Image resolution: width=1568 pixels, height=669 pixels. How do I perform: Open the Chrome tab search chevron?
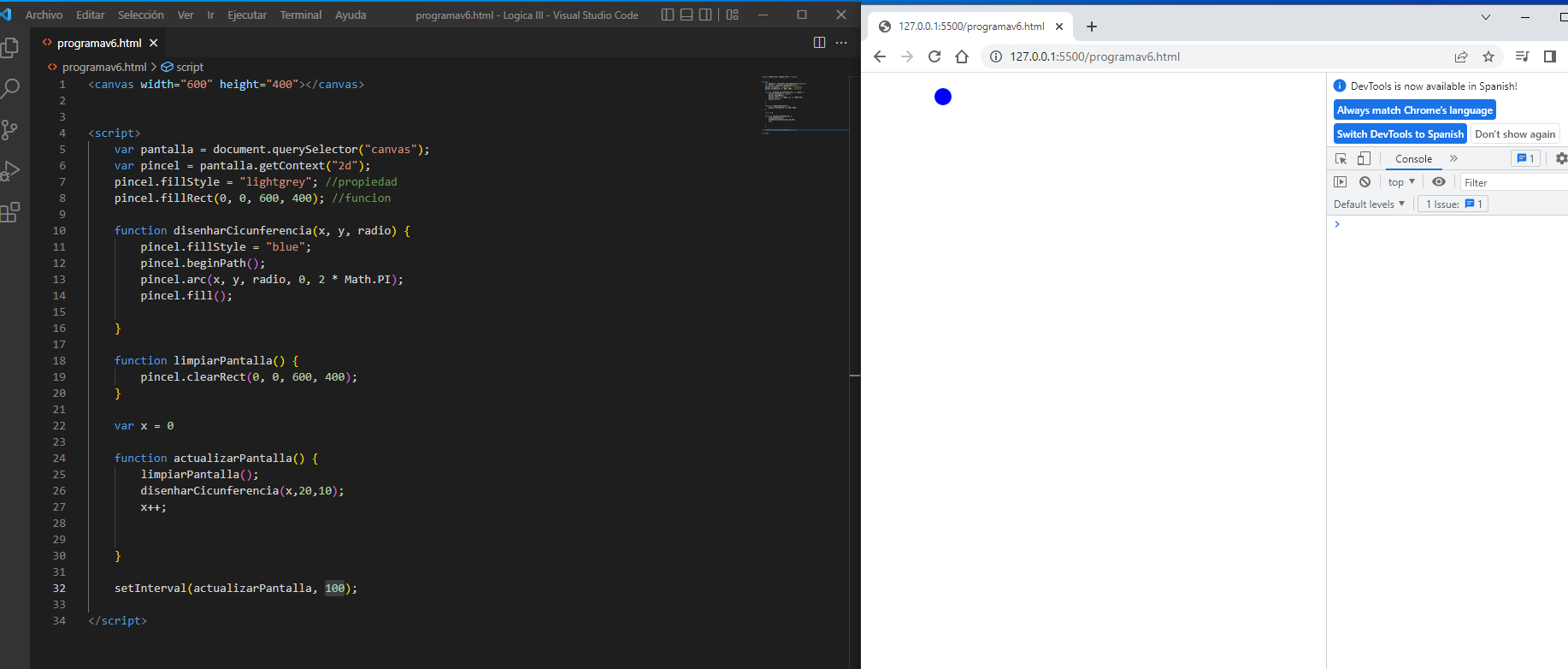pyautogui.click(x=1486, y=16)
